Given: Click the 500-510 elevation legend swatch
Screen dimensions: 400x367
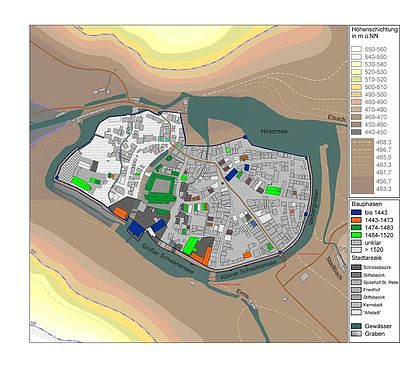Looking at the screenshot, I should [357, 87].
